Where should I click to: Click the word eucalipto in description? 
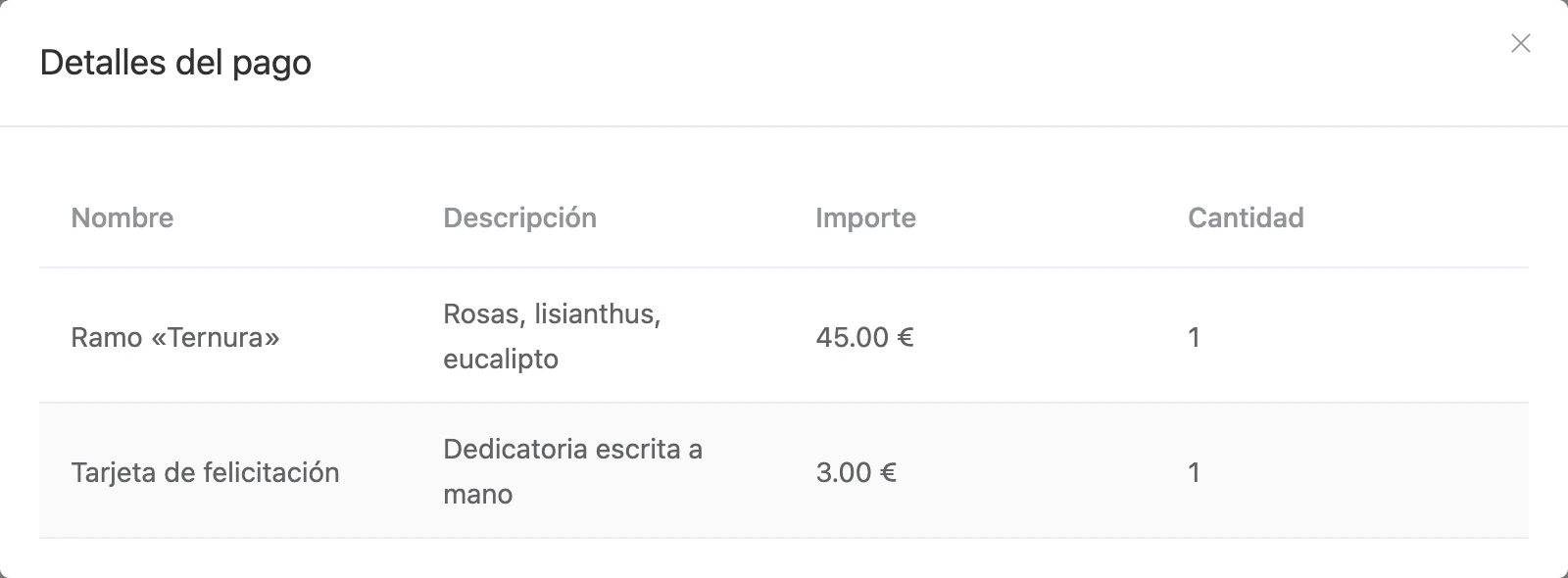click(501, 360)
